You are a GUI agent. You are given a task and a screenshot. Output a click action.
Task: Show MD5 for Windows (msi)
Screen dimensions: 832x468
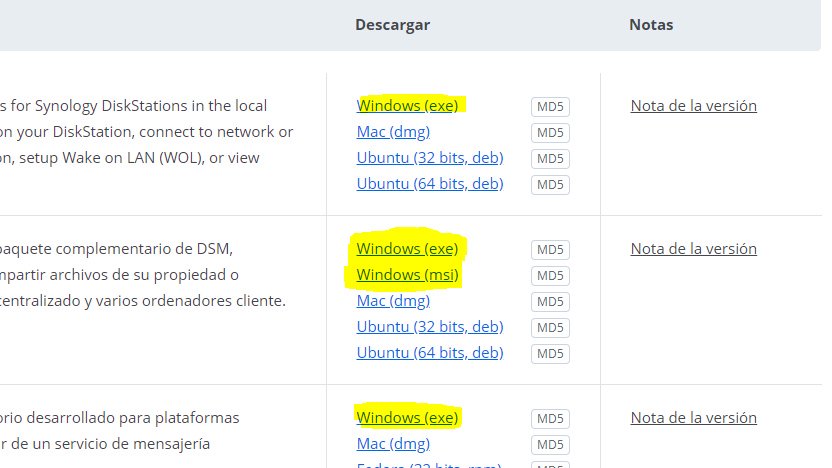tap(550, 275)
